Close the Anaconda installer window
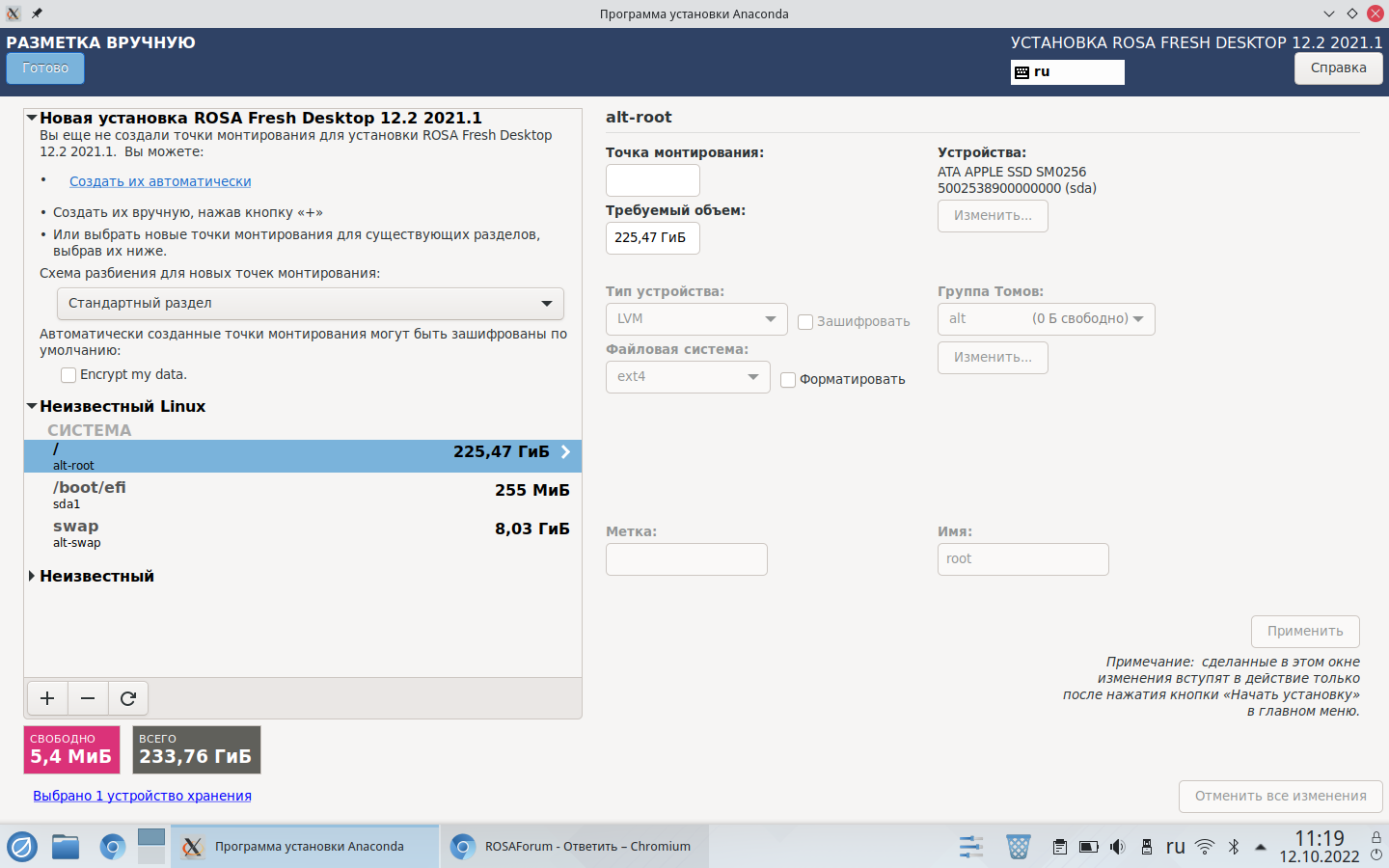 click(1375, 14)
